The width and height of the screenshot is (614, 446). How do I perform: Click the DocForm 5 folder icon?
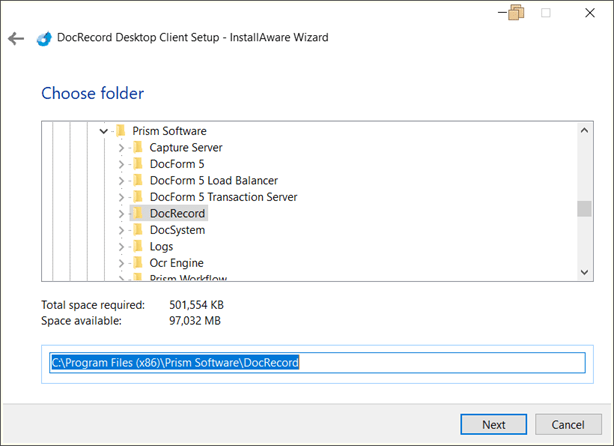tap(138, 164)
